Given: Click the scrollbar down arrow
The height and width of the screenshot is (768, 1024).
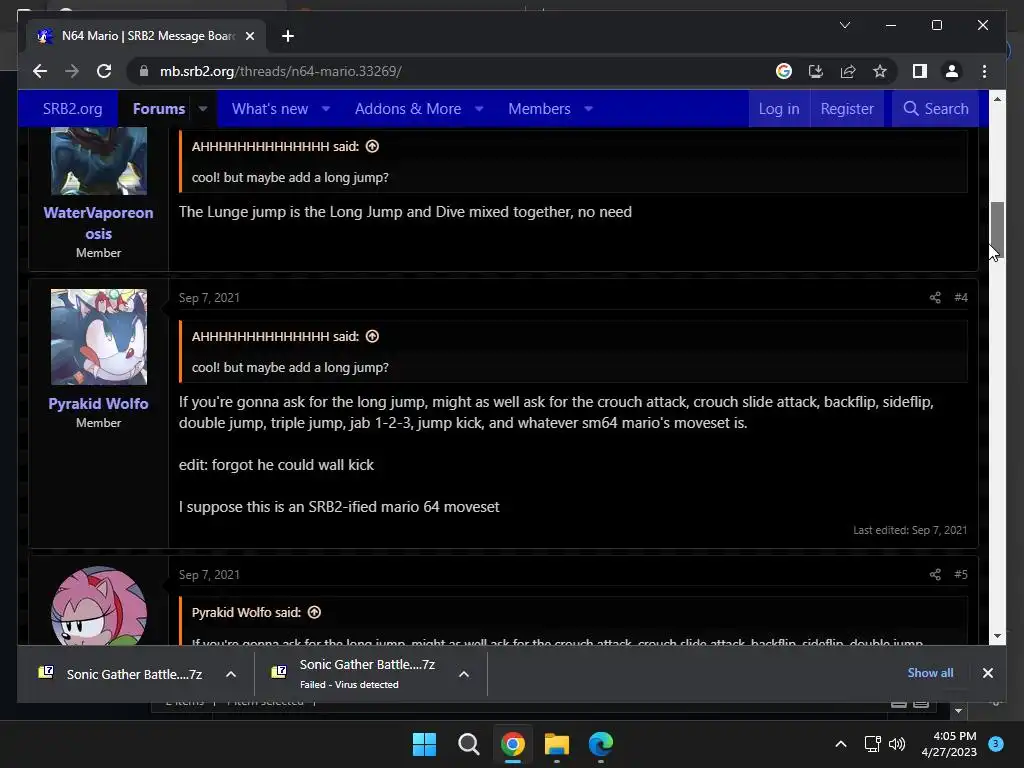Looking at the screenshot, I should tap(997, 635).
